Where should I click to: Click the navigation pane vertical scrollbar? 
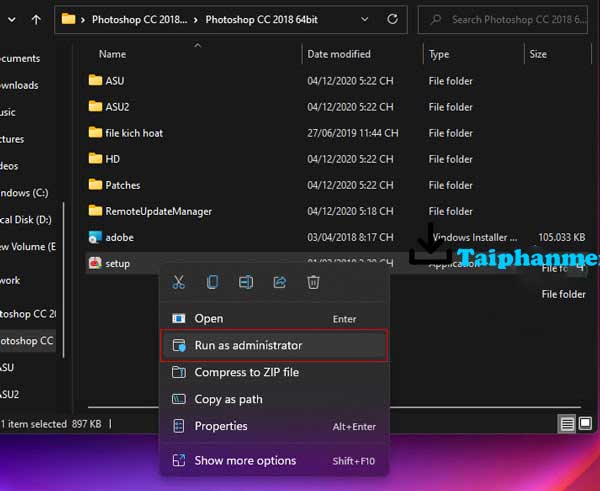click(x=64, y=281)
